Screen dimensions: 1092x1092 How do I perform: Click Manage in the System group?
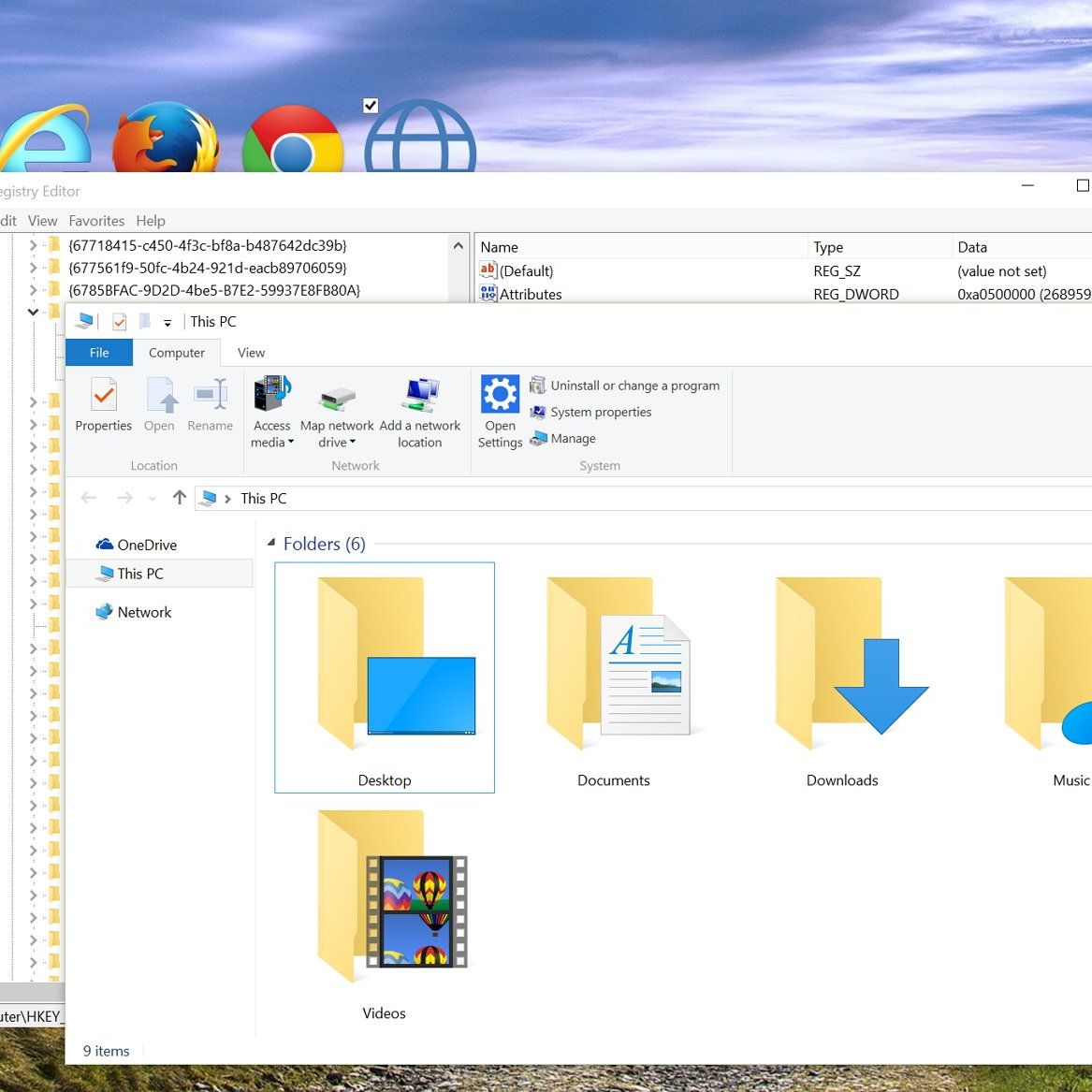pyautogui.click(x=573, y=438)
